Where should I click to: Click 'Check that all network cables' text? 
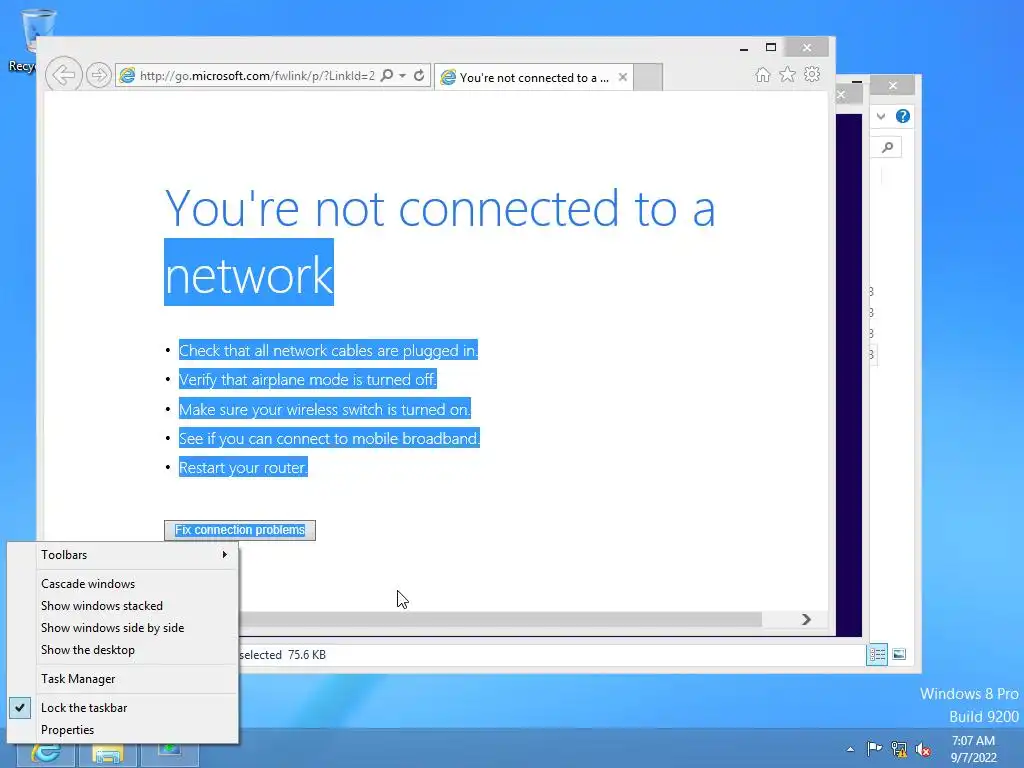(x=328, y=351)
